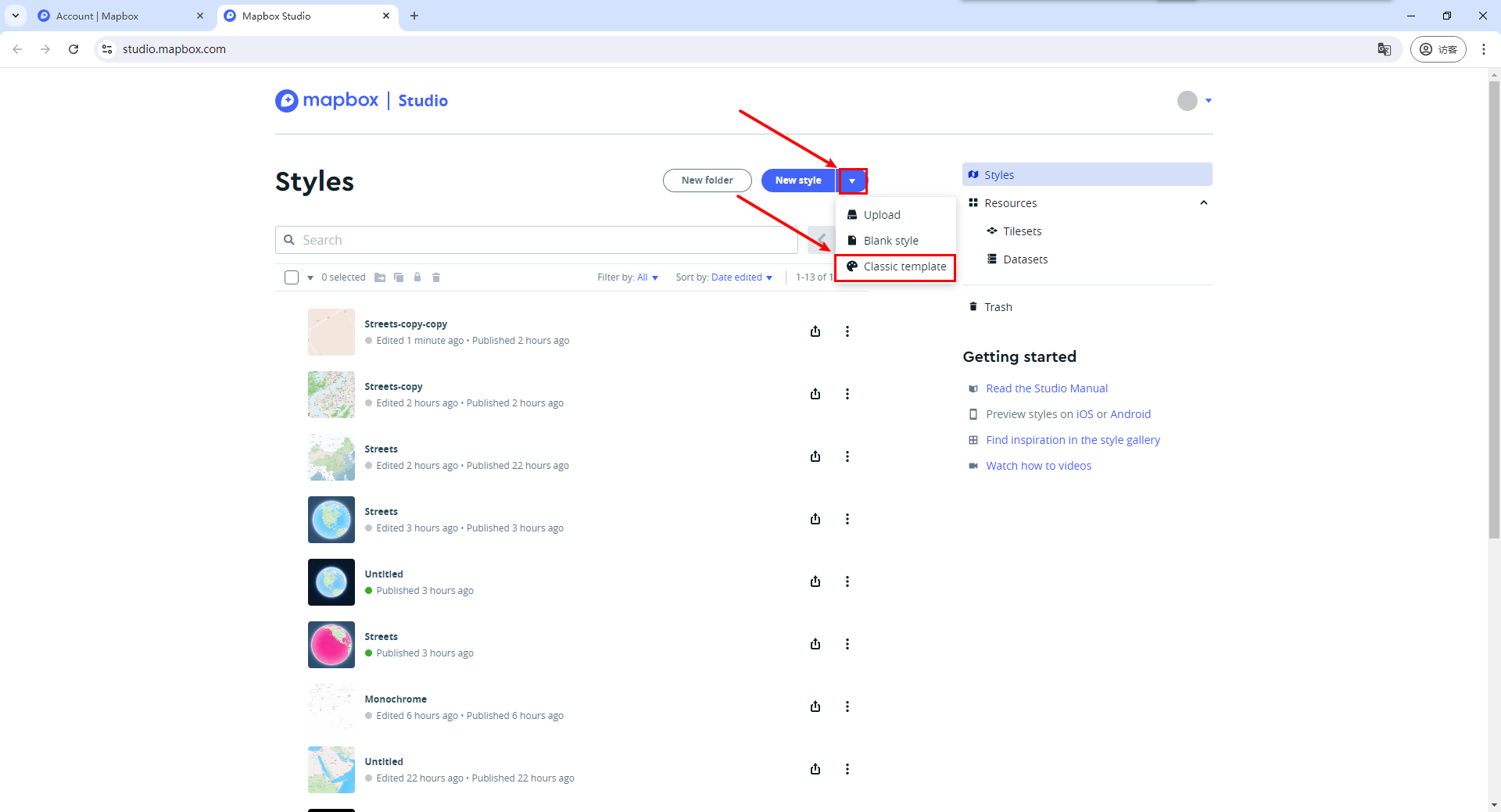Viewport: 1501px width, 812px height.
Task: Open Trash in the sidebar
Action: [x=998, y=307]
